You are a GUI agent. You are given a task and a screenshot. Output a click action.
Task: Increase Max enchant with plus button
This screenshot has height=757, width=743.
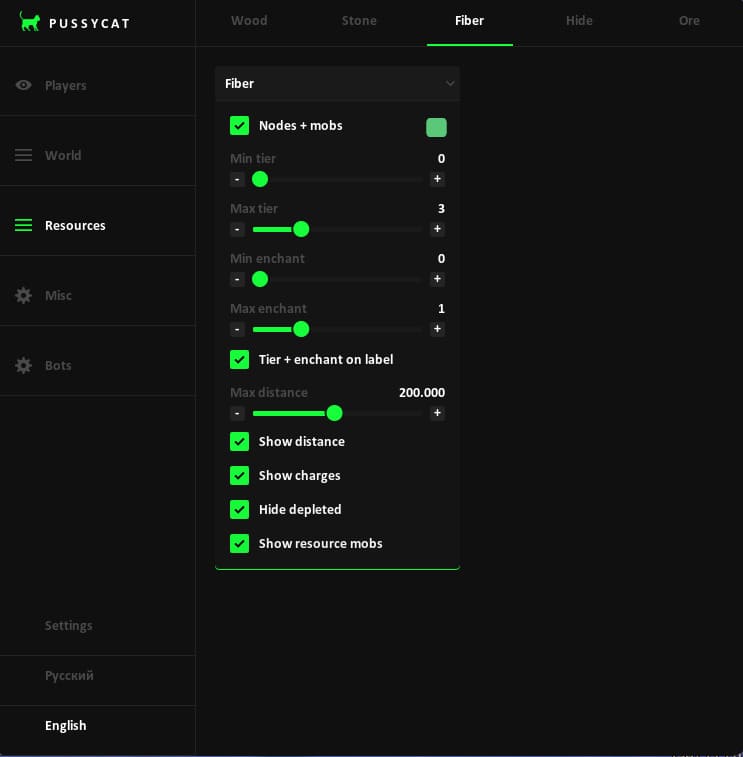click(437, 329)
